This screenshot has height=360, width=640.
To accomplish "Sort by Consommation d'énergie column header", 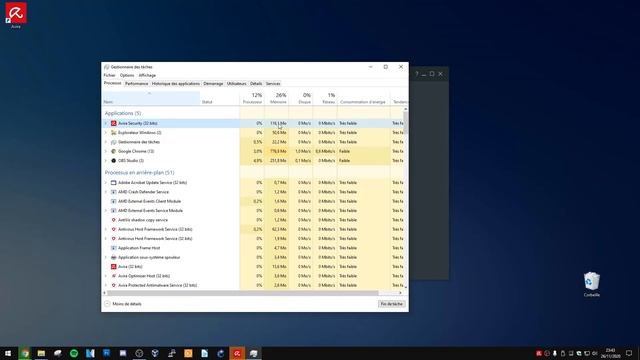I will pyautogui.click(x=364, y=98).
